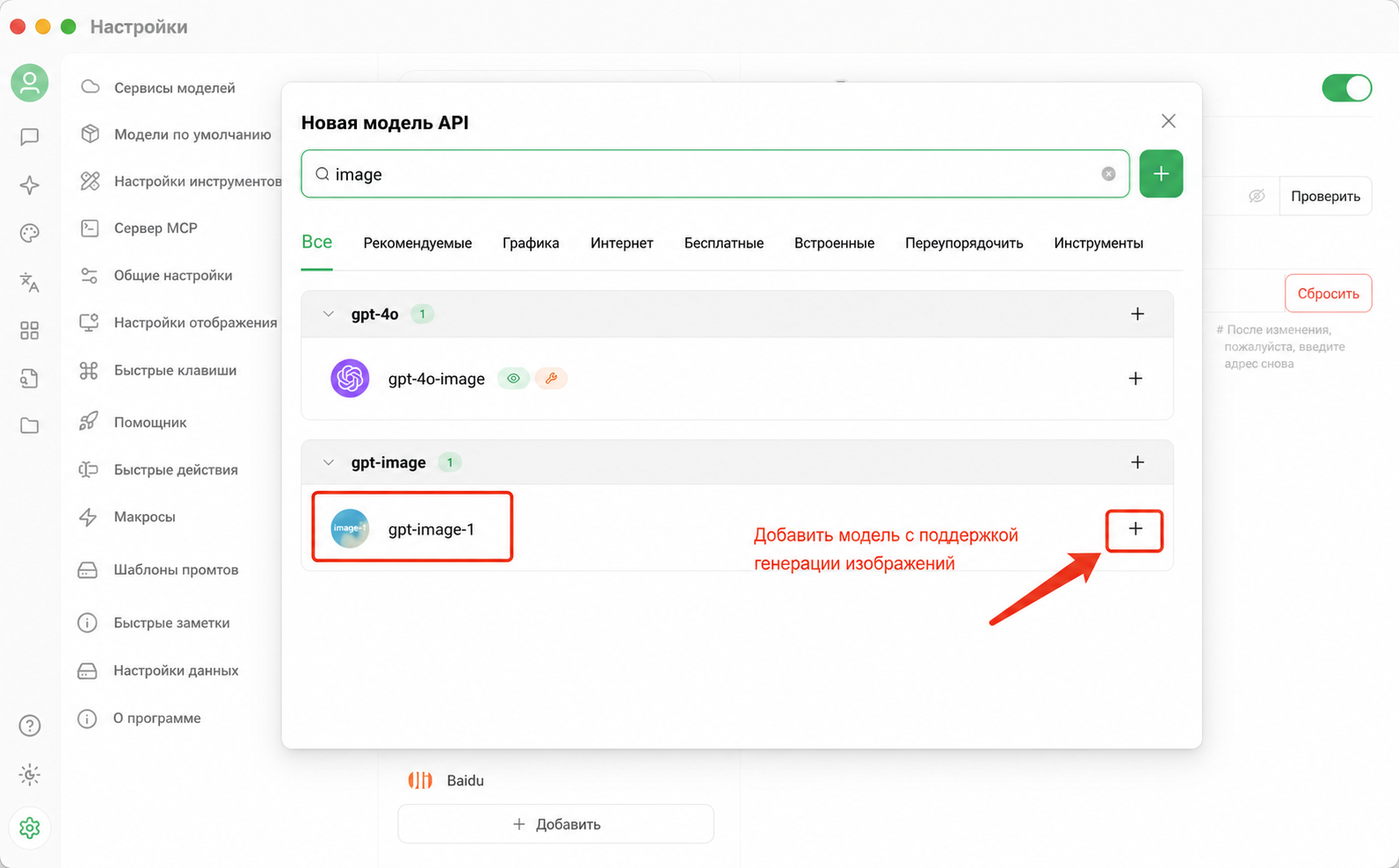Toggle API key visibility eye icon
This screenshot has height=868, width=1399.
coord(1257,196)
